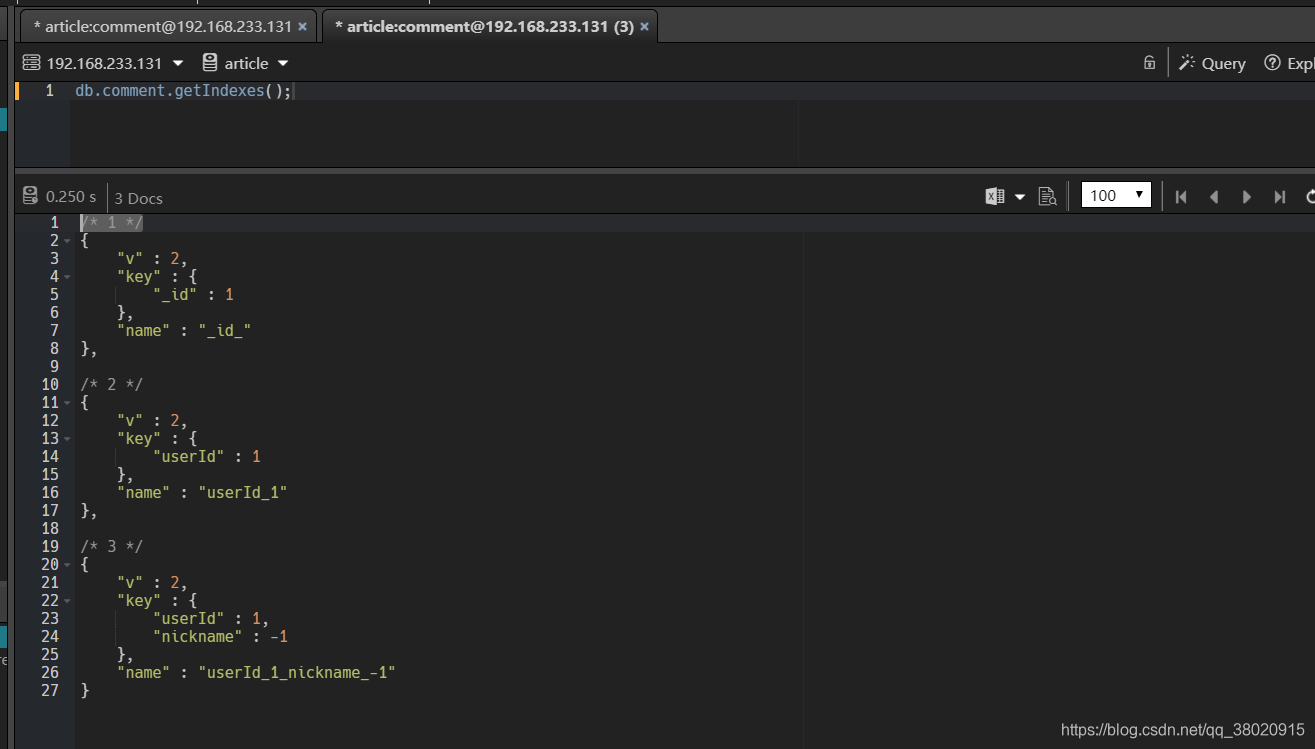Collapse the key object fold at line 13
The width and height of the screenshot is (1315, 749).
[67, 439]
